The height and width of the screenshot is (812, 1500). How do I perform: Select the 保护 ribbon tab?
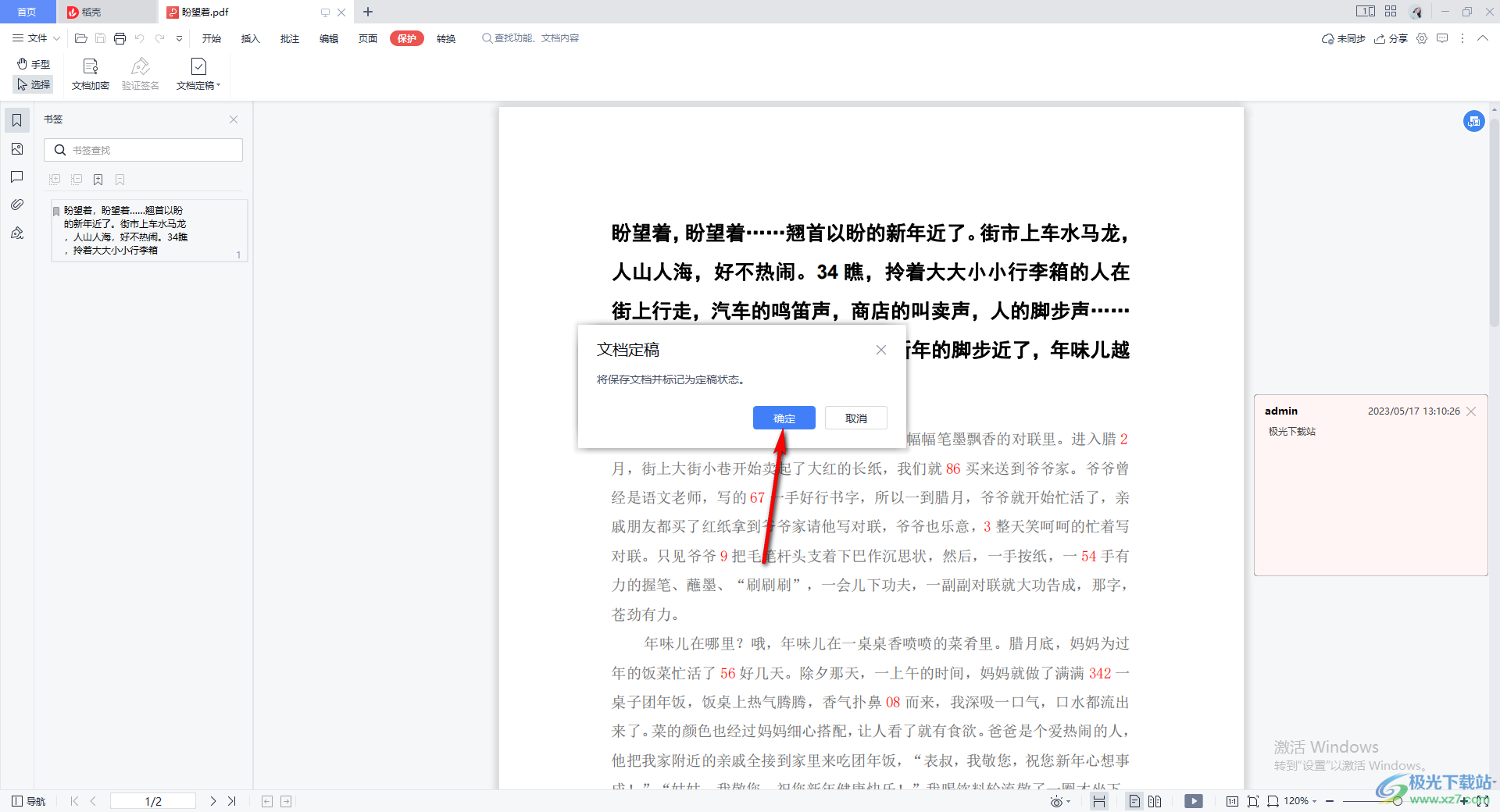pyautogui.click(x=407, y=38)
